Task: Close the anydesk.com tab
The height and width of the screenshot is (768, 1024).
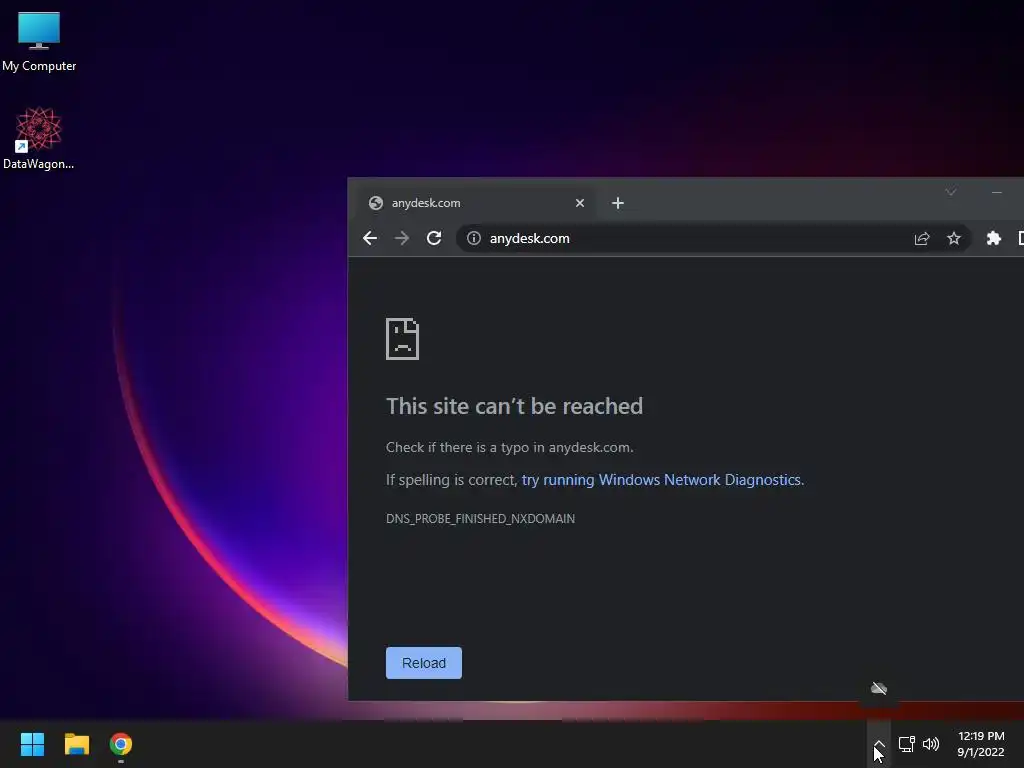Action: (x=579, y=203)
